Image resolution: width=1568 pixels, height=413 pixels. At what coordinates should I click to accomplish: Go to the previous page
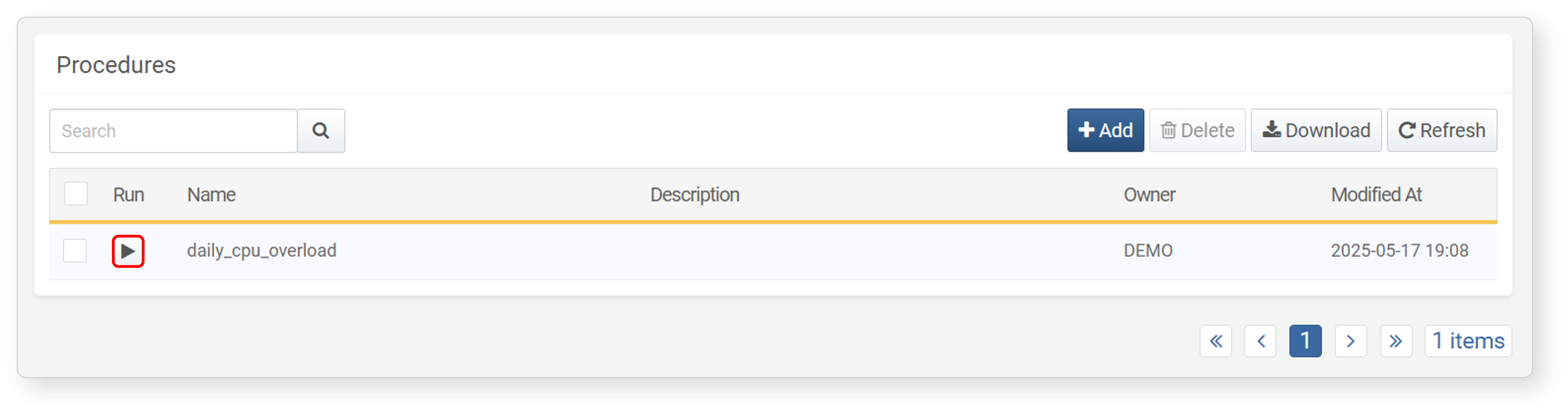click(1261, 341)
